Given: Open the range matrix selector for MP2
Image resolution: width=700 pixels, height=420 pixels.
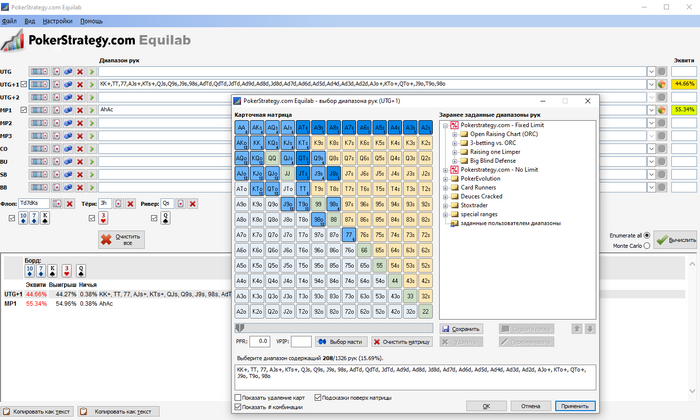Looking at the screenshot, I should 39,123.
